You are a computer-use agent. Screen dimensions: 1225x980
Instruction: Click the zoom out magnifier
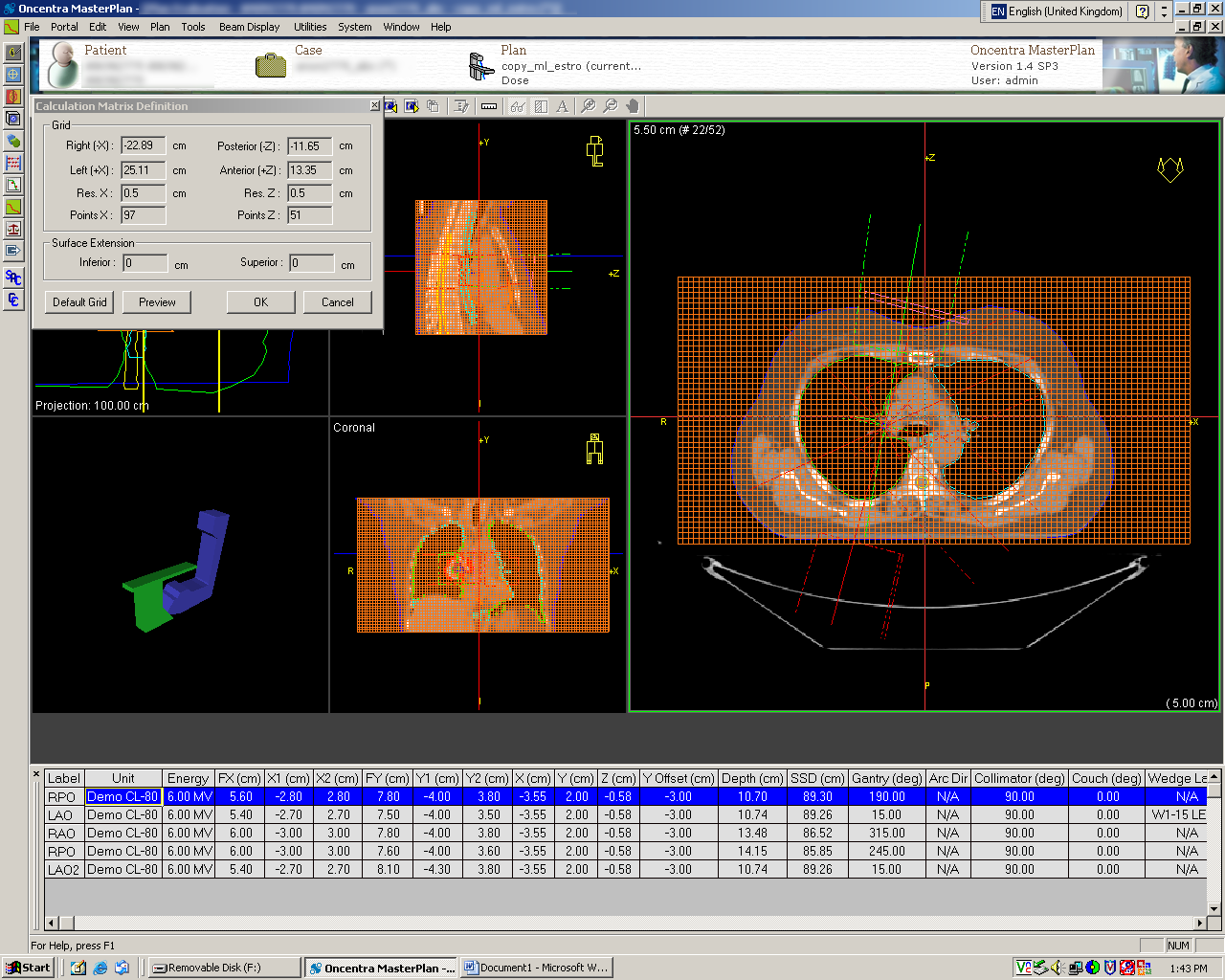(611, 106)
